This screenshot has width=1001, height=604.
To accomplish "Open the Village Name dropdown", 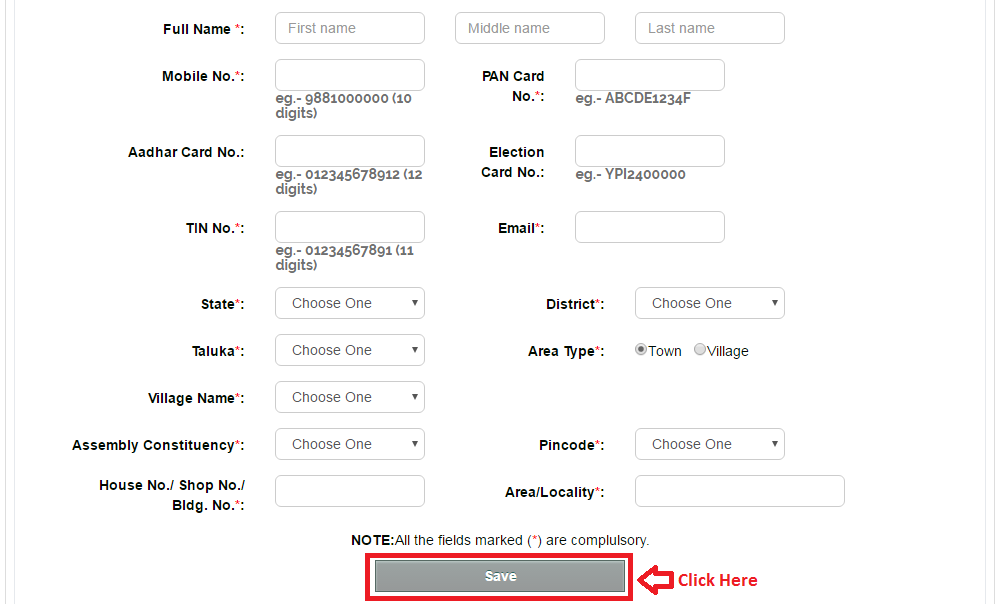I will pos(349,397).
